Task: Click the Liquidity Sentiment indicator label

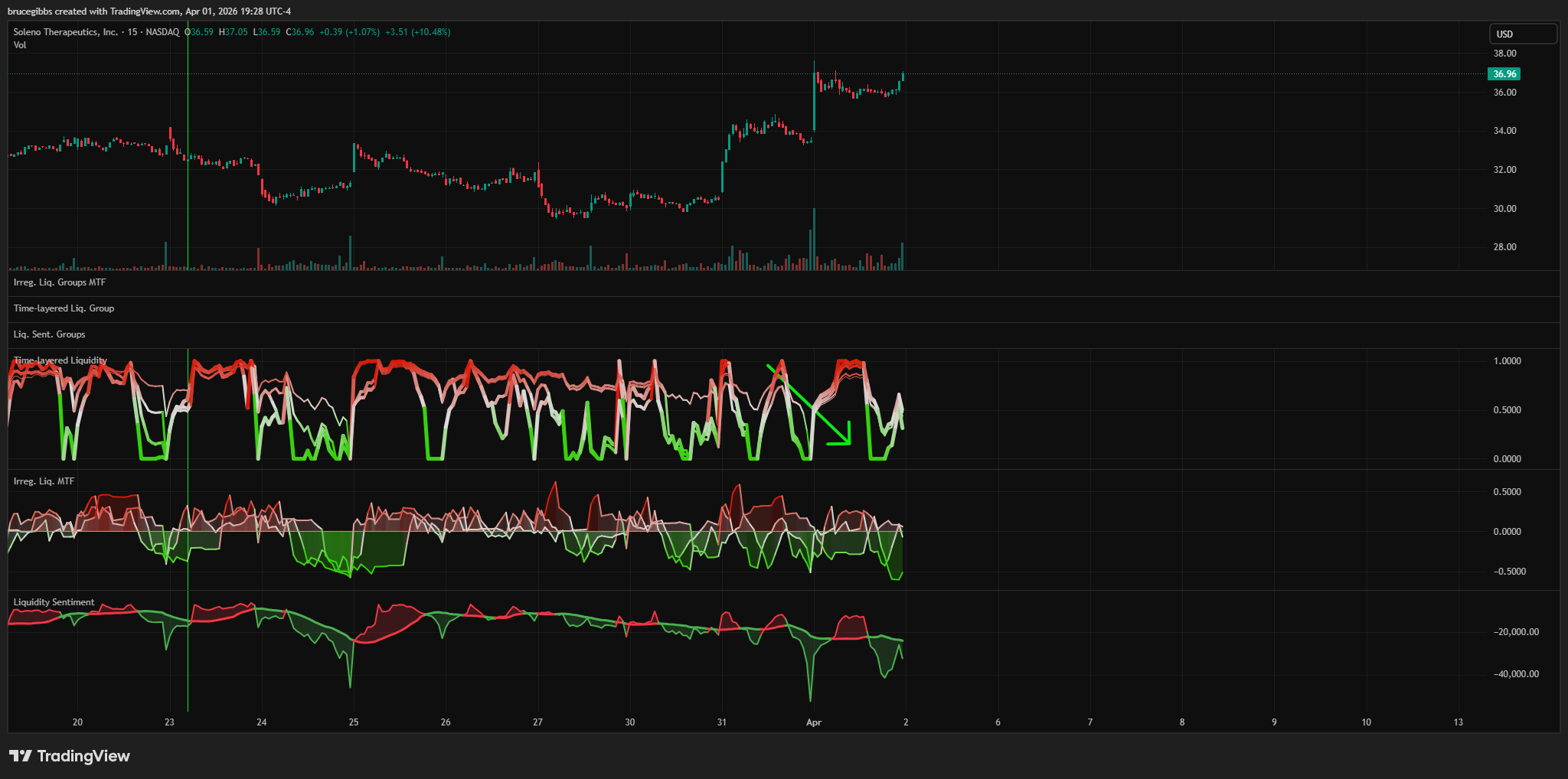Action: [54, 602]
